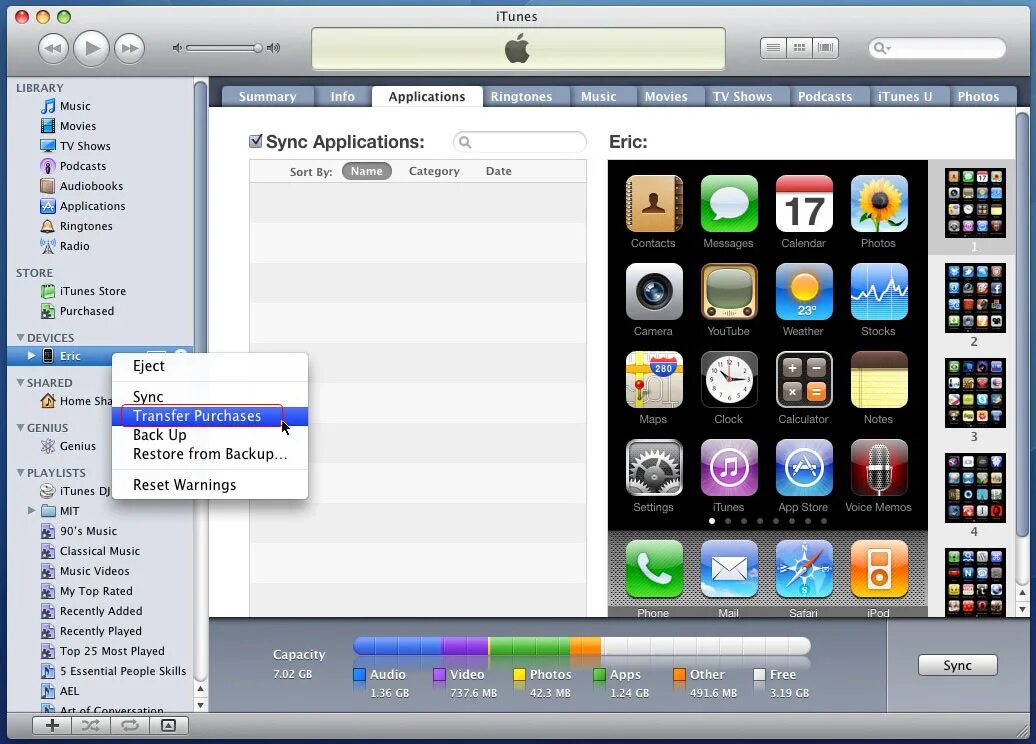Collapse the DEVICES section
This screenshot has height=744, width=1036.
point(20,338)
